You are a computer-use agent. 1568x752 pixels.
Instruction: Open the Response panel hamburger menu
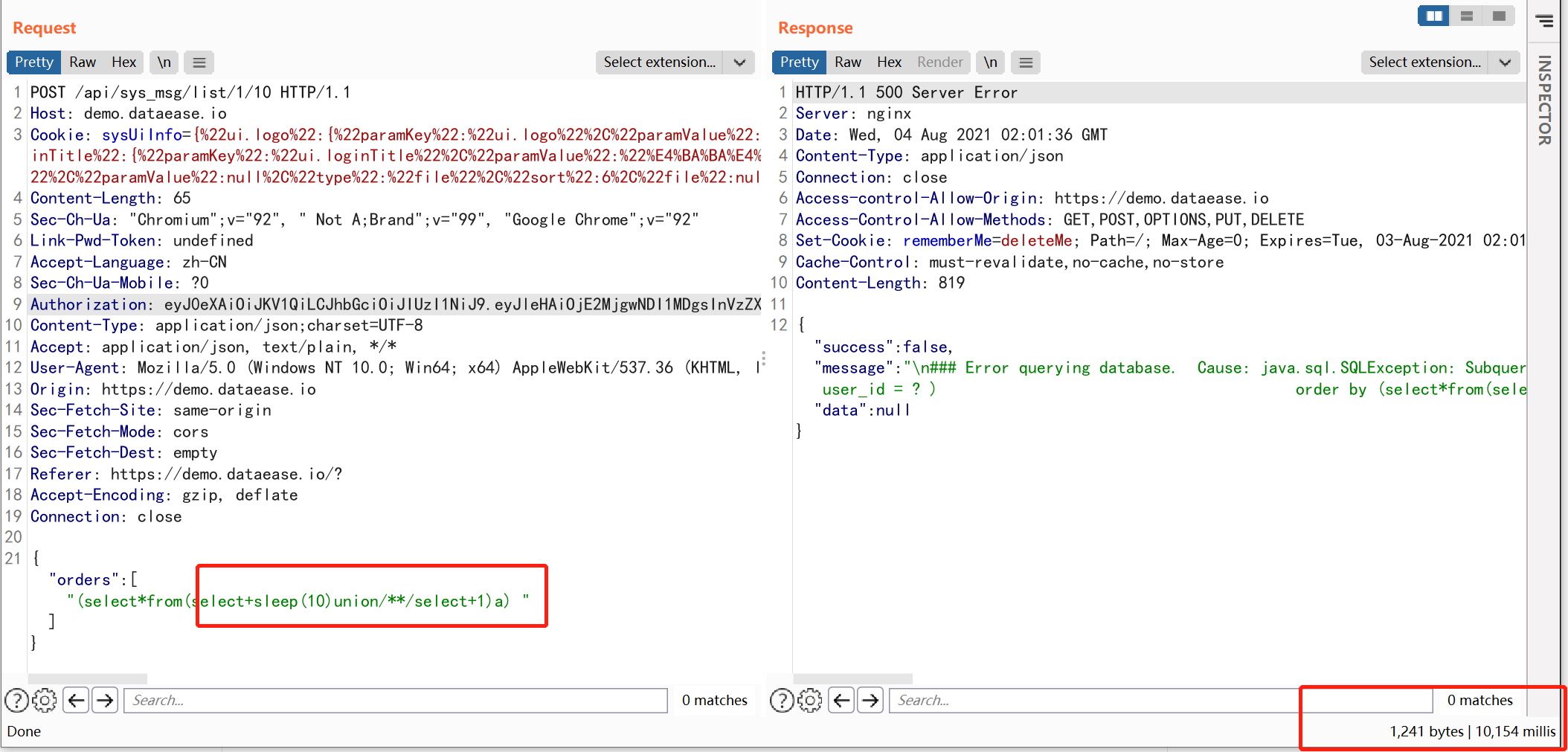pyautogui.click(x=1026, y=62)
